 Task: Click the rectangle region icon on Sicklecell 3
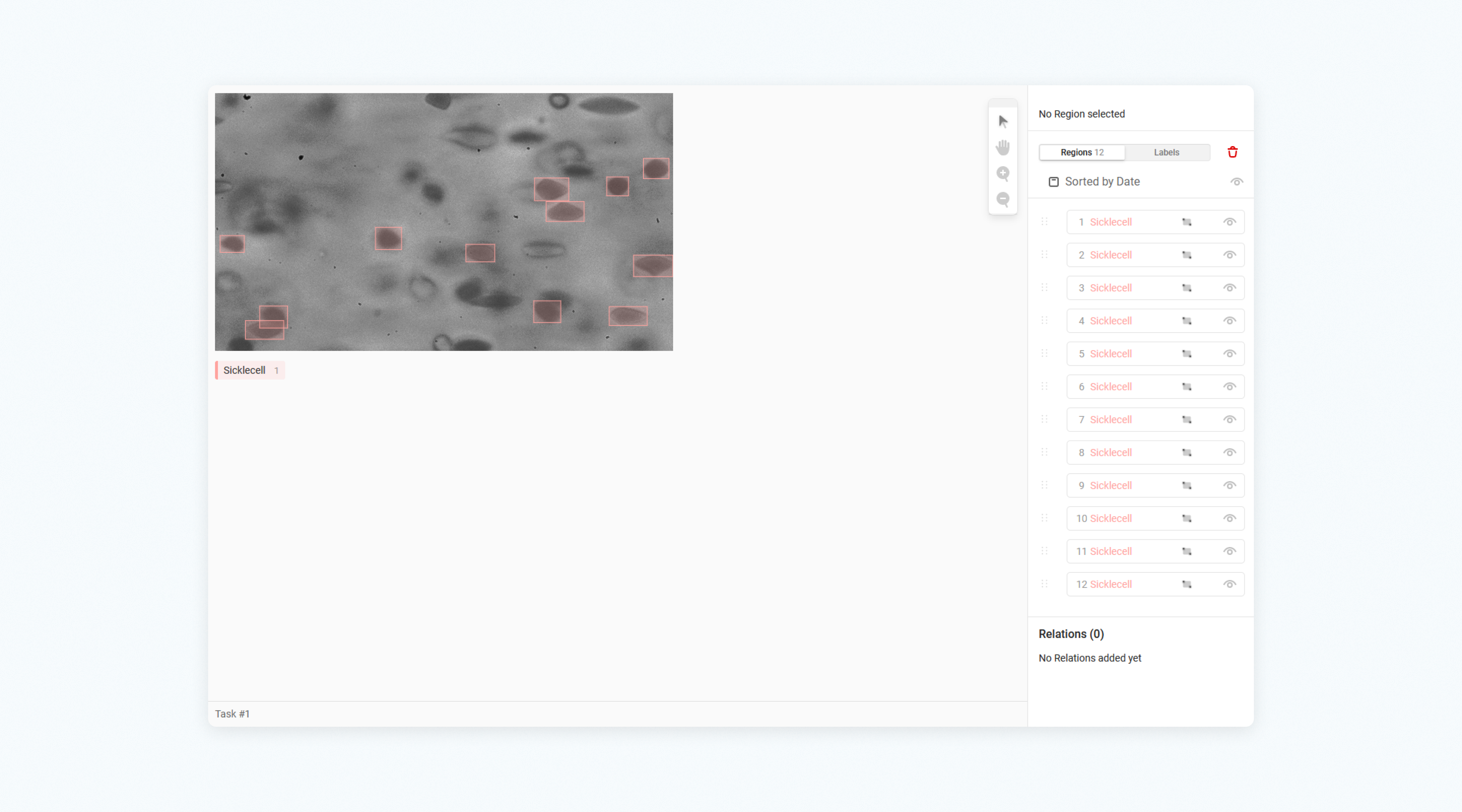click(1187, 288)
